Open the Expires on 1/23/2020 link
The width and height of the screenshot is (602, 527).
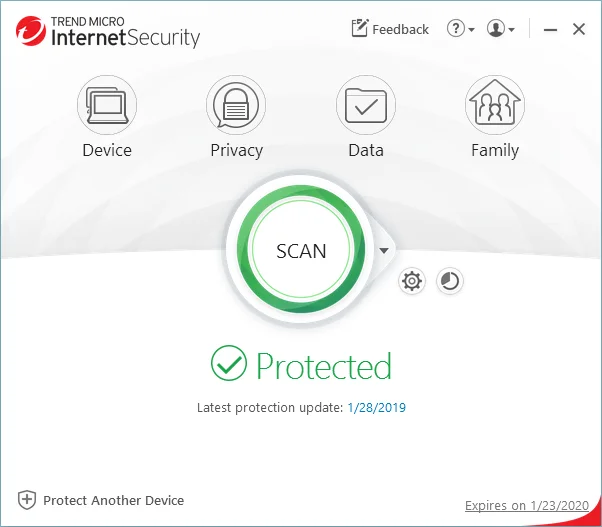(x=526, y=506)
